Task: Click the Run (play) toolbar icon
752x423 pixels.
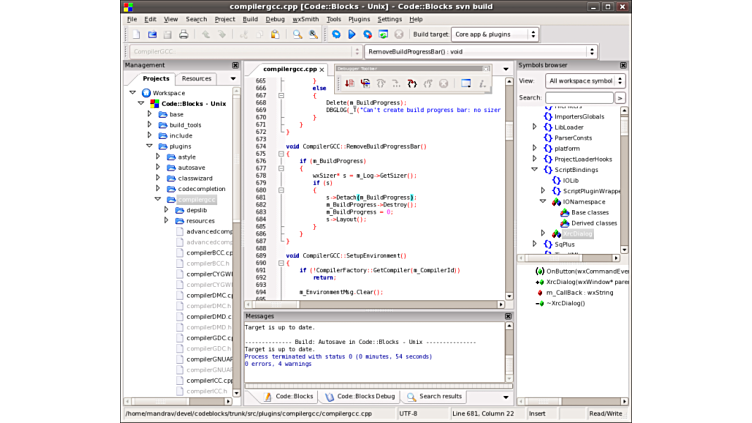Action: (x=352, y=34)
